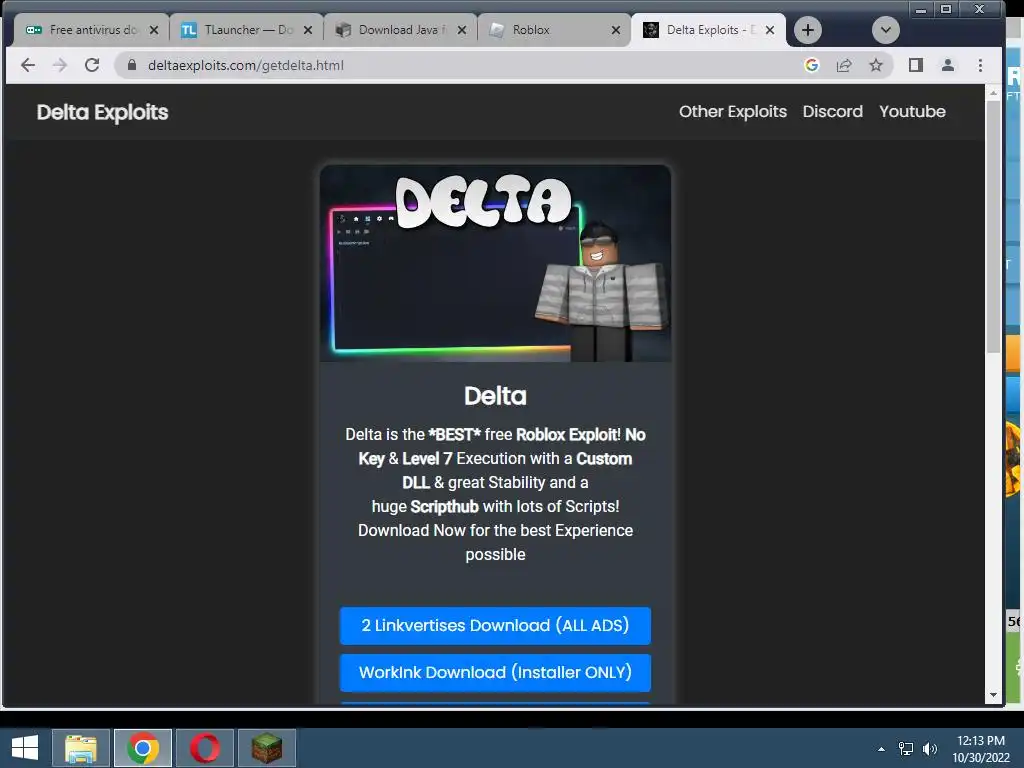Launch Opera from the taskbar

[205, 748]
